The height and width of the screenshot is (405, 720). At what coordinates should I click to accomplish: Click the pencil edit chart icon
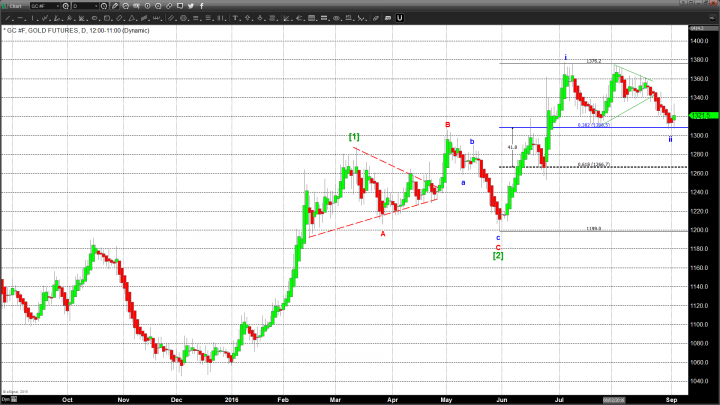pyautogui.click(x=115, y=6)
